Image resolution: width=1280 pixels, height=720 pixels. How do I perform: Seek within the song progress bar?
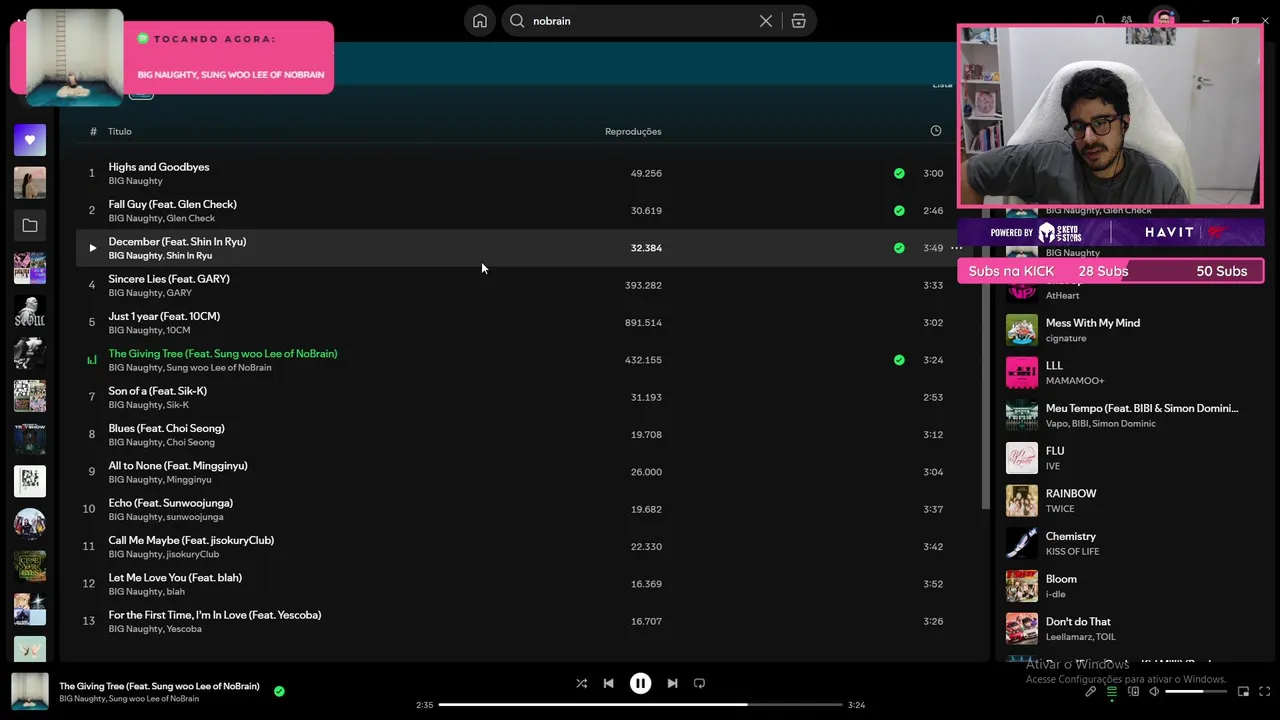tap(640, 705)
